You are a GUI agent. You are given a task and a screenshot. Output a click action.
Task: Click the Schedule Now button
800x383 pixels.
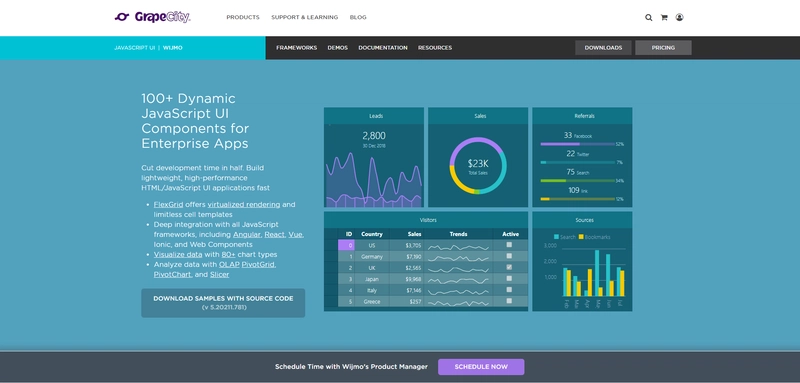pos(481,367)
